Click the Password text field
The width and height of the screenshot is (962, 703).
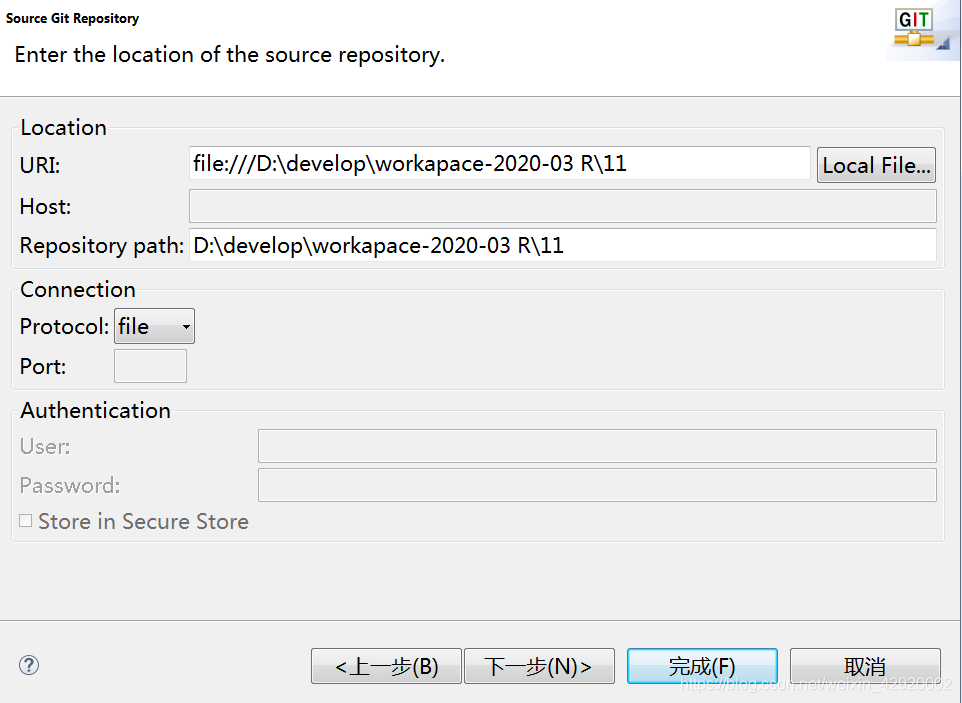[x=597, y=485]
